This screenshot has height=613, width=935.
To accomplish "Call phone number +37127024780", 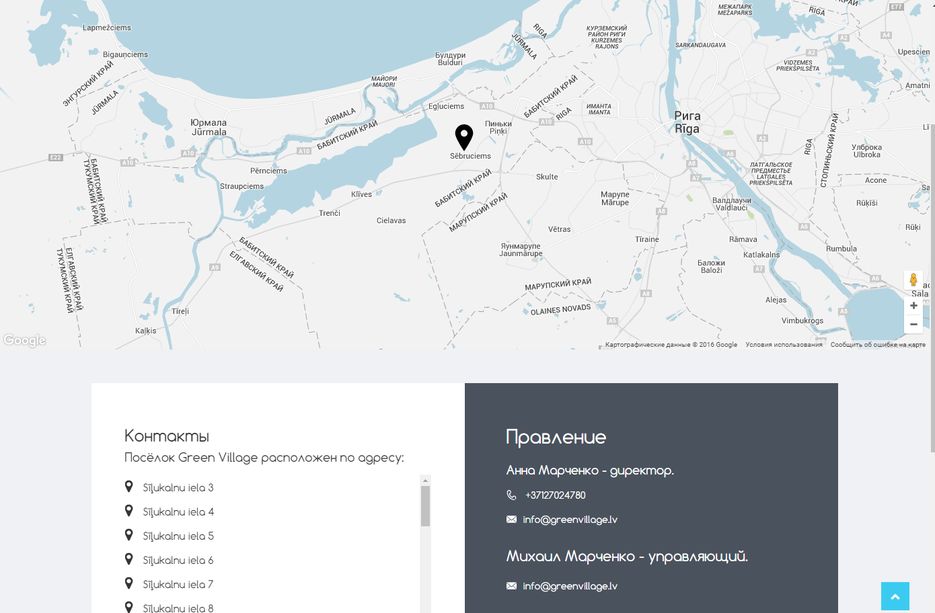I will (555, 495).
